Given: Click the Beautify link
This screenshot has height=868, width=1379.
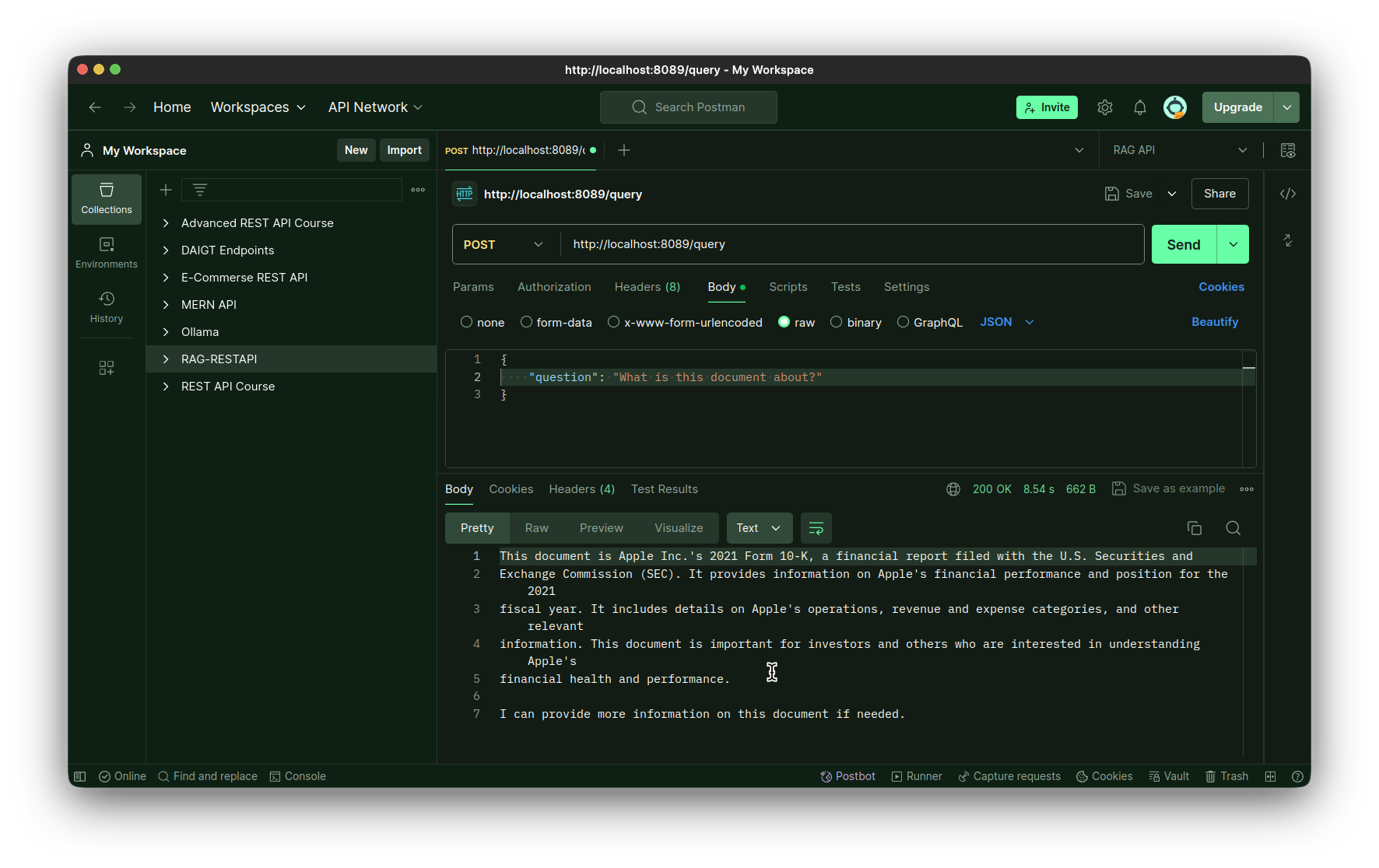Looking at the screenshot, I should (1215, 322).
